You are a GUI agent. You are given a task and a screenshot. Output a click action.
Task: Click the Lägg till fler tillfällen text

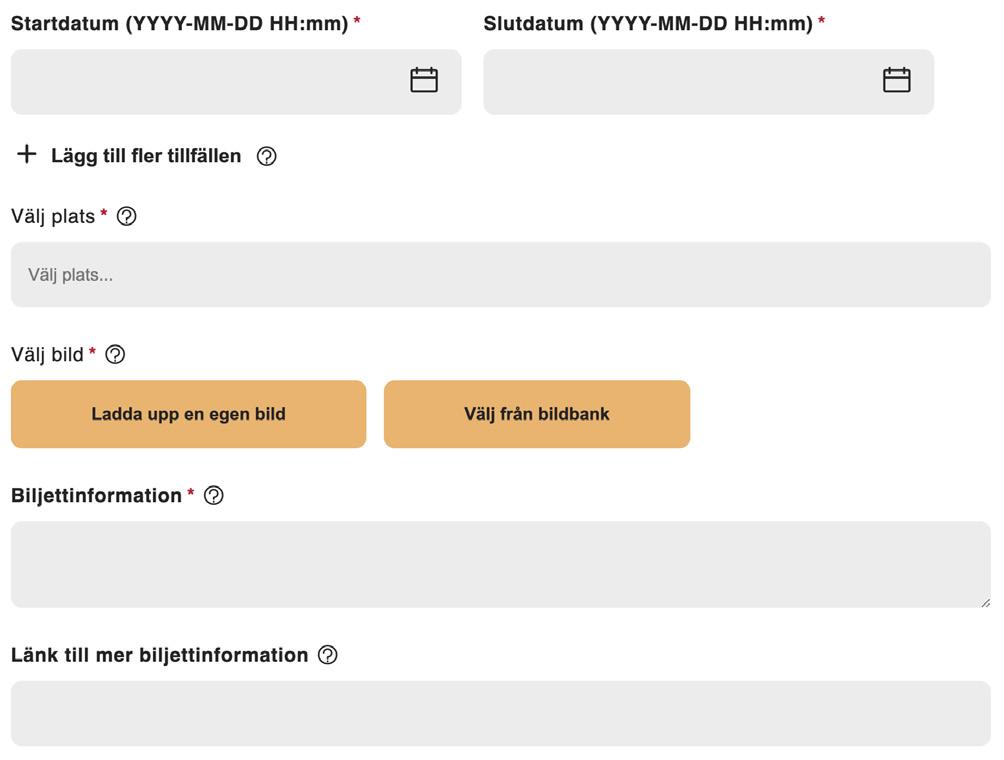146,156
